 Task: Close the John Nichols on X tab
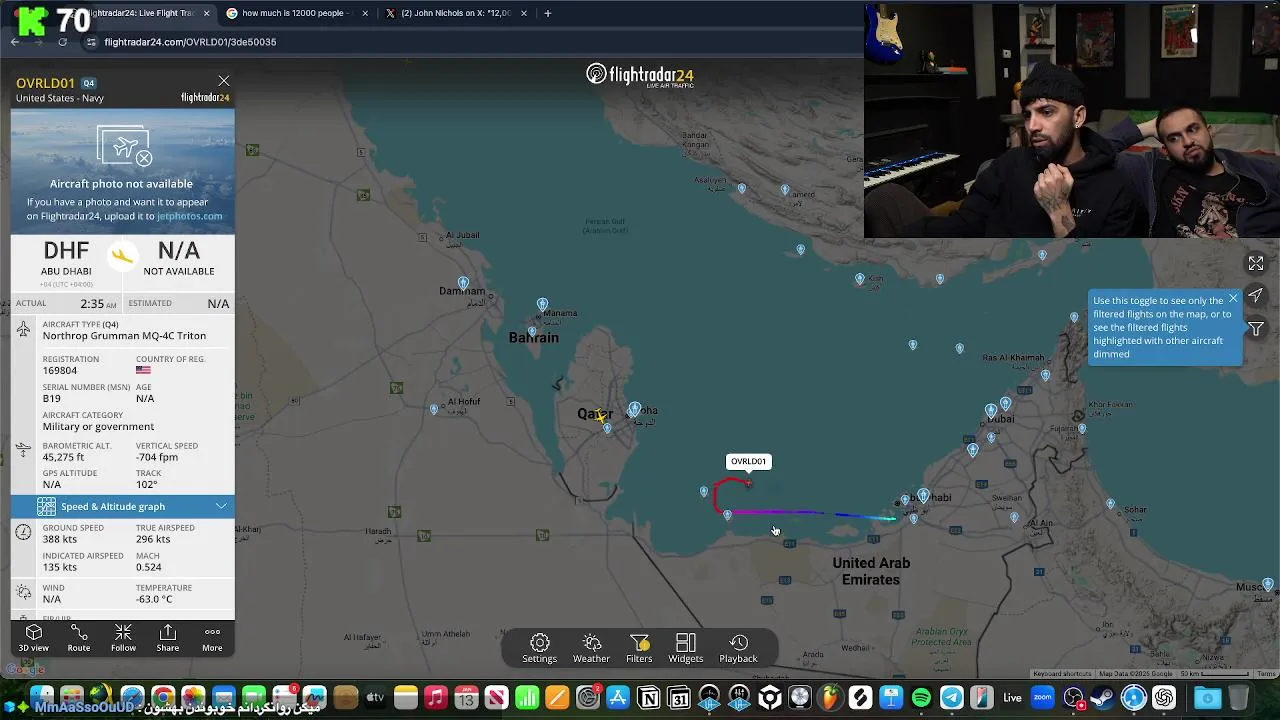tap(523, 13)
